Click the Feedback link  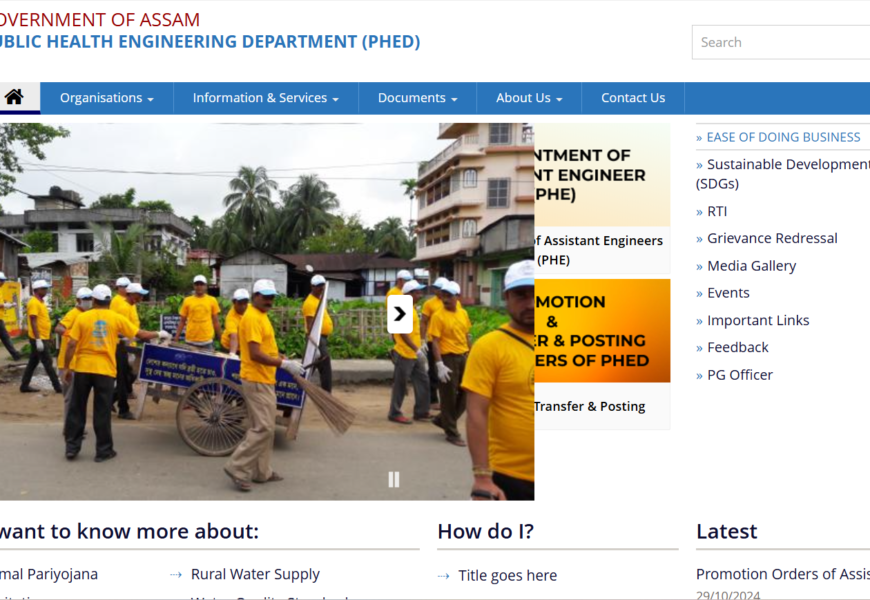click(737, 347)
